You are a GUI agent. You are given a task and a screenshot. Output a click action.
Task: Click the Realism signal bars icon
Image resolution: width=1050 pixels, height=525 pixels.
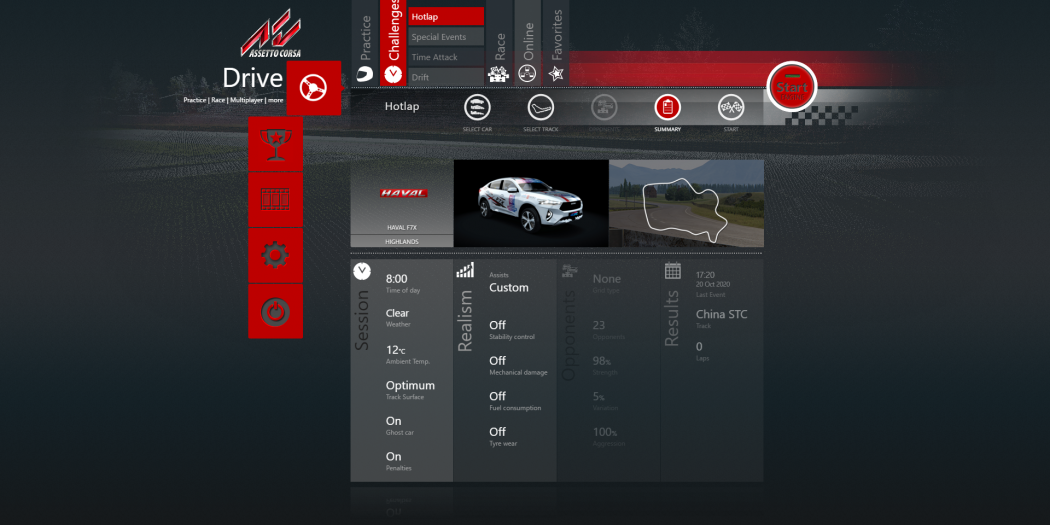tap(465, 270)
